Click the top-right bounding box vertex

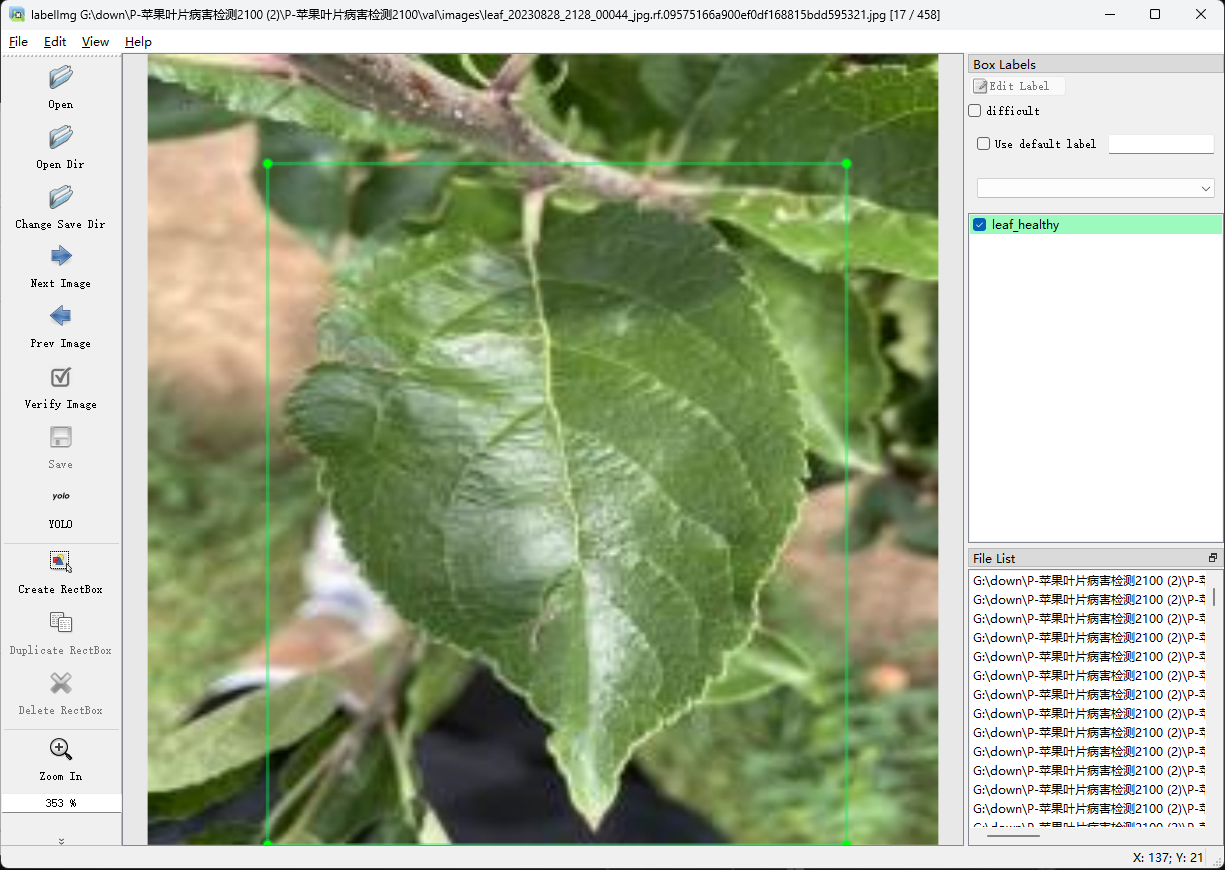click(x=847, y=163)
